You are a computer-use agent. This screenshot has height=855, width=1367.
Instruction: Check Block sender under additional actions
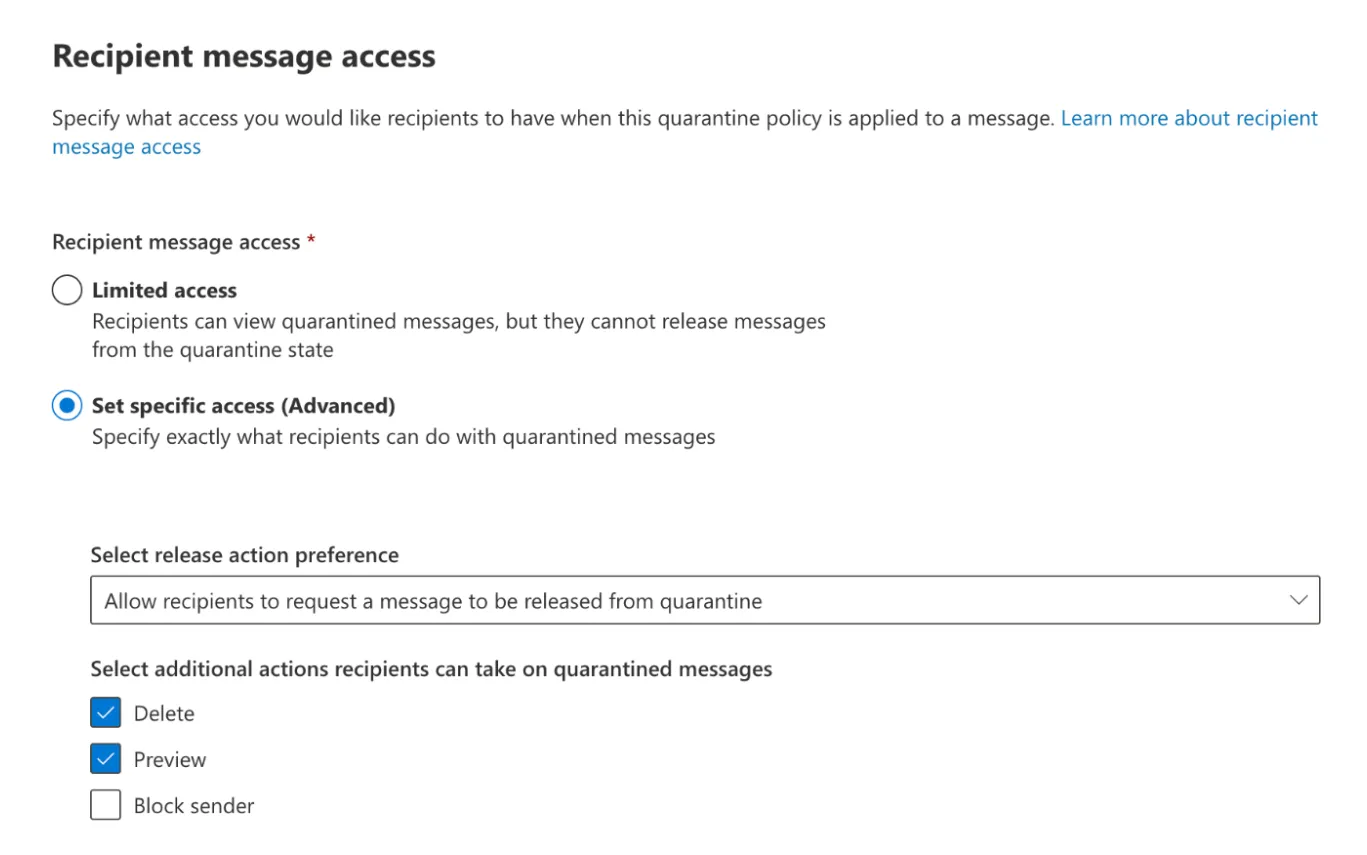[x=105, y=804]
